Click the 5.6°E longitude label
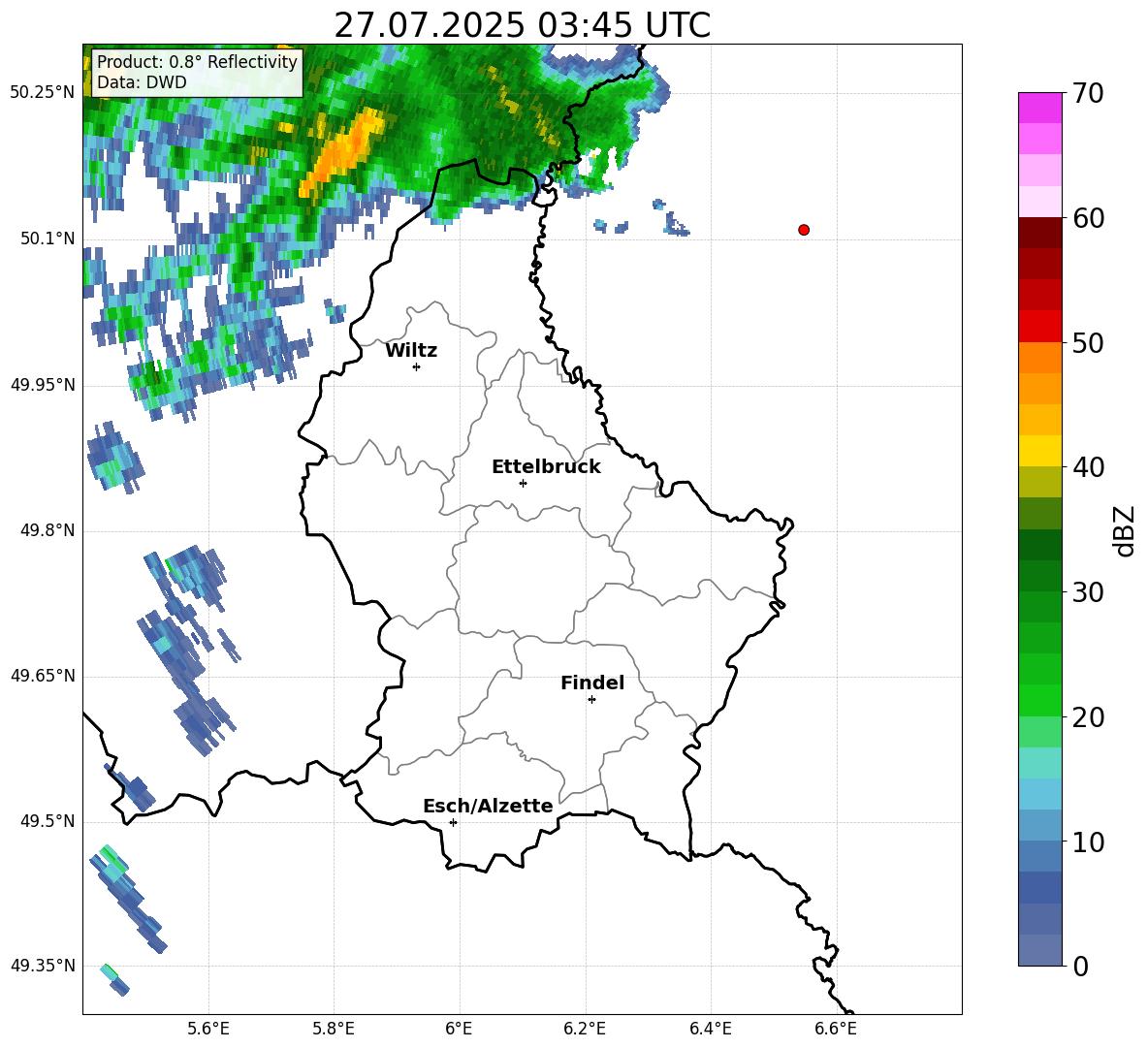This screenshot has width=1148, height=1048. pyautogui.click(x=208, y=1029)
